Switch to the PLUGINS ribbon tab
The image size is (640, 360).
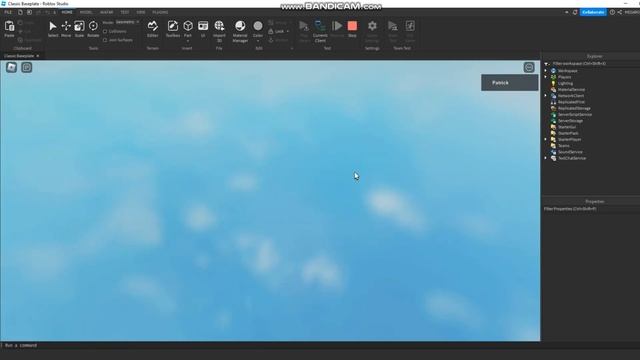coord(160,12)
